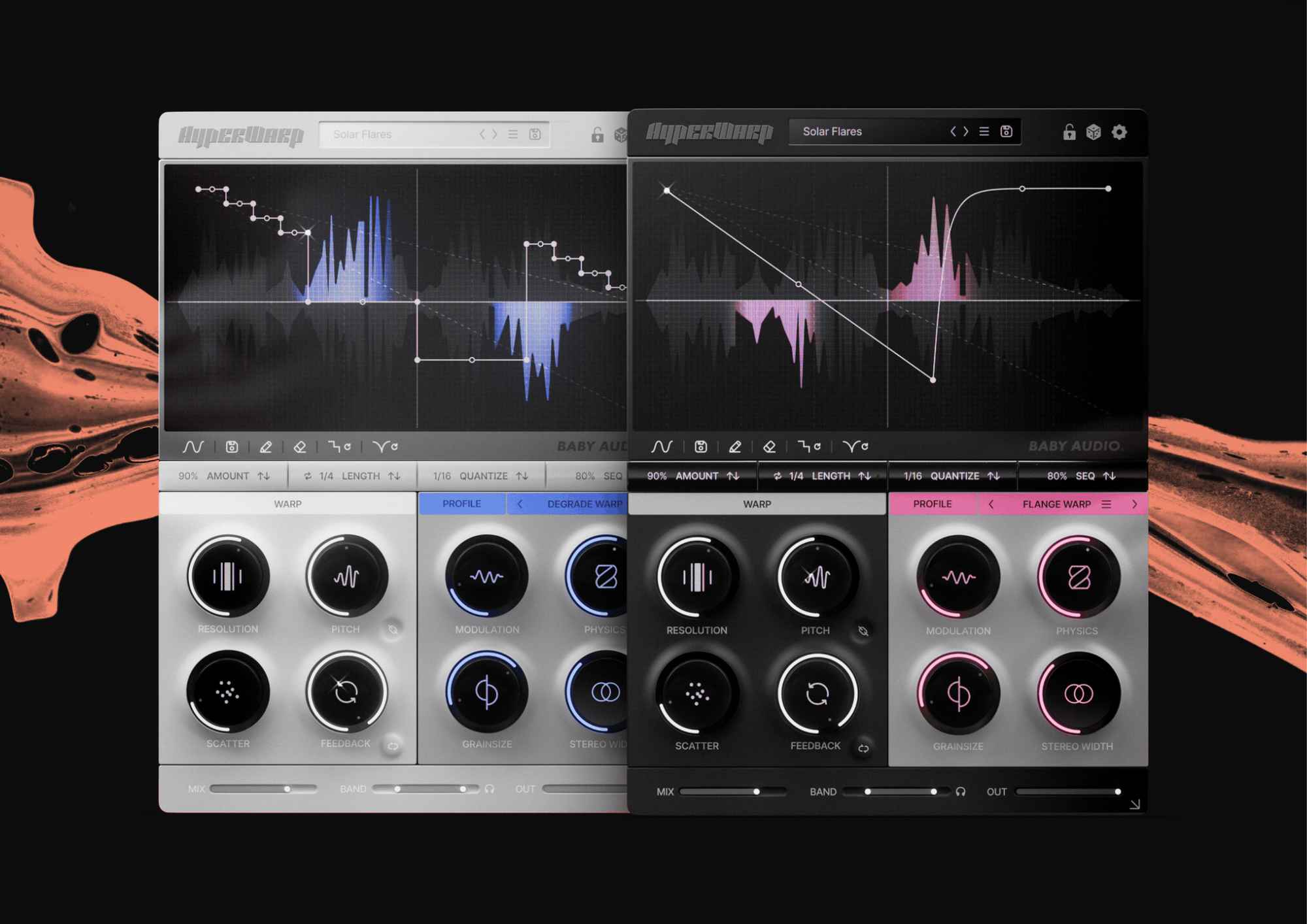The width and height of the screenshot is (1307, 924).
Task: Save preset icon in light window header
Action: tap(535, 134)
